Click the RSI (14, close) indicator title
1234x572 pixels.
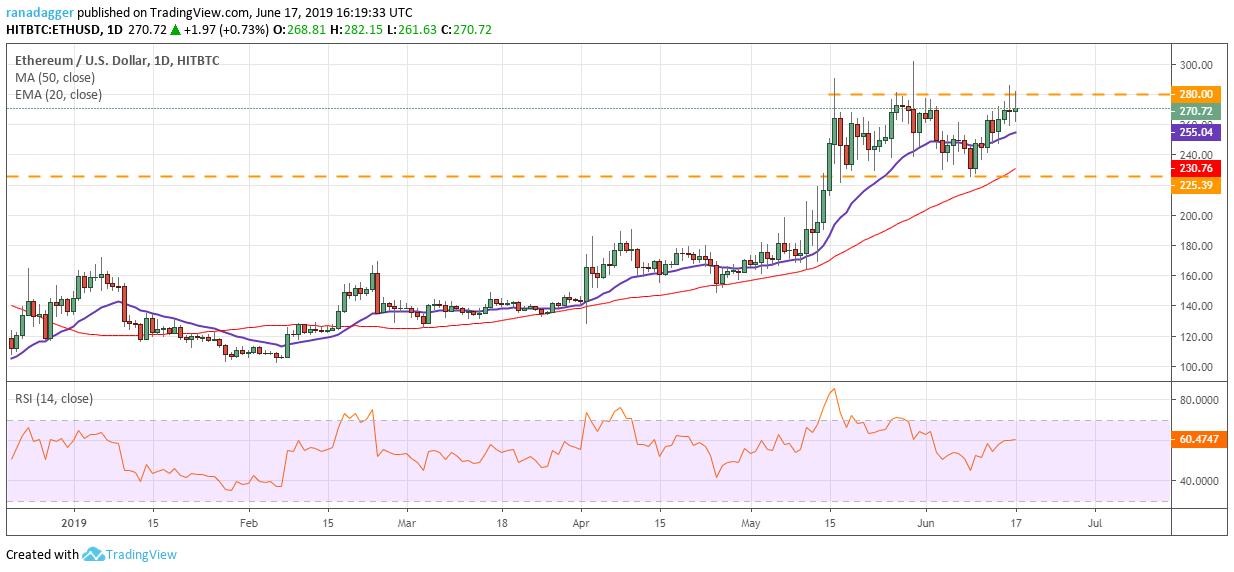54,399
